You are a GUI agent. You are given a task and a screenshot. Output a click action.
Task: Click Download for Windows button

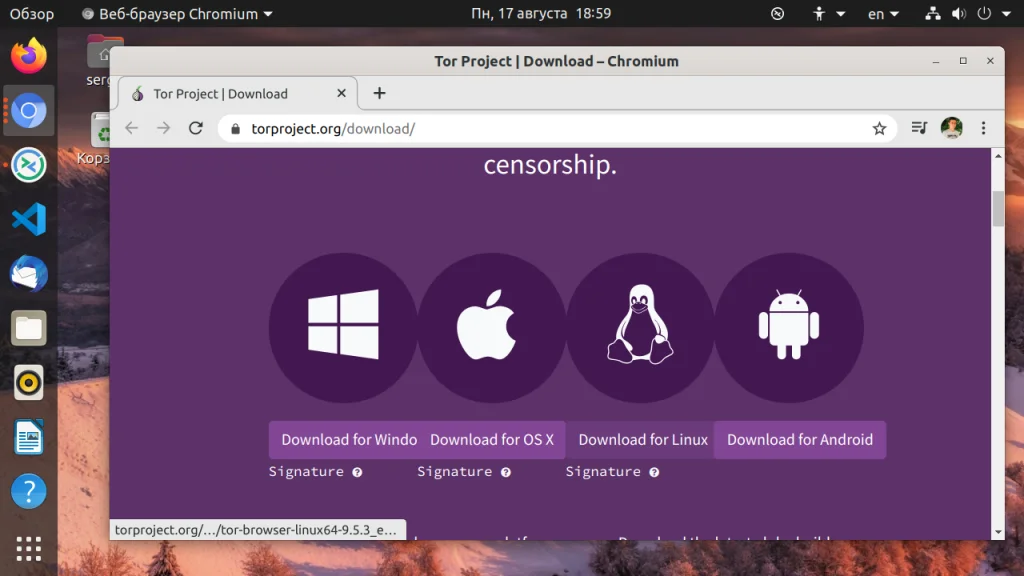344,440
